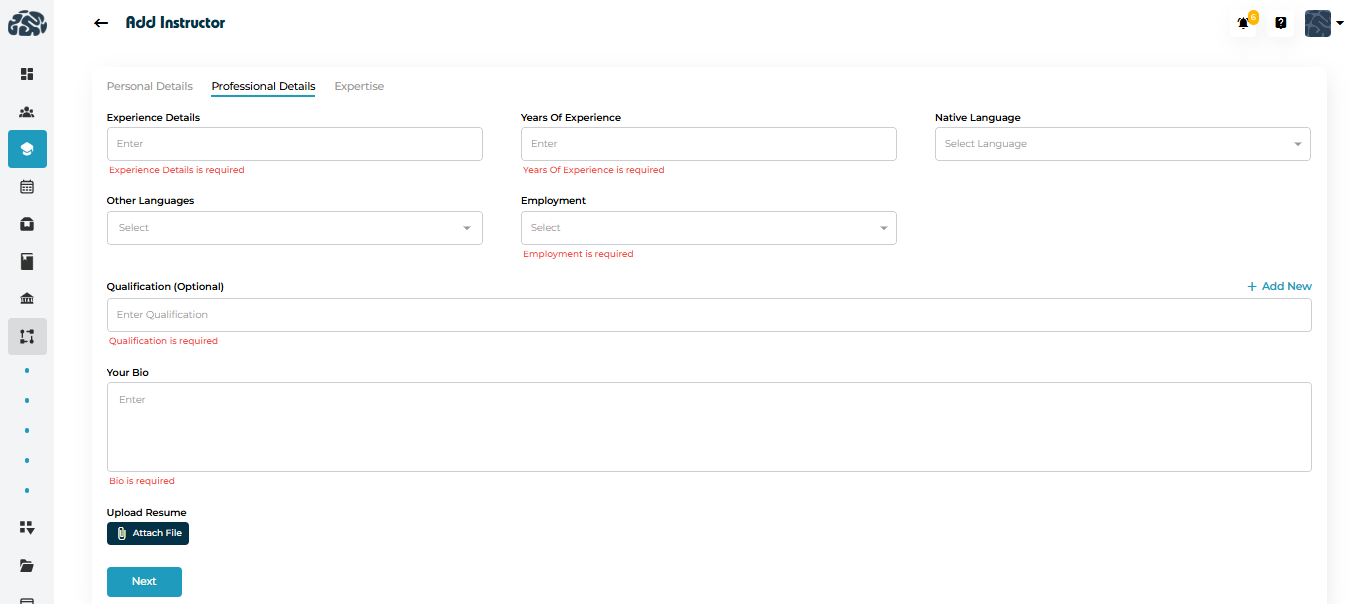Click the back arrow beside Add Instructor
1361x604 pixels.
point(100,23)
